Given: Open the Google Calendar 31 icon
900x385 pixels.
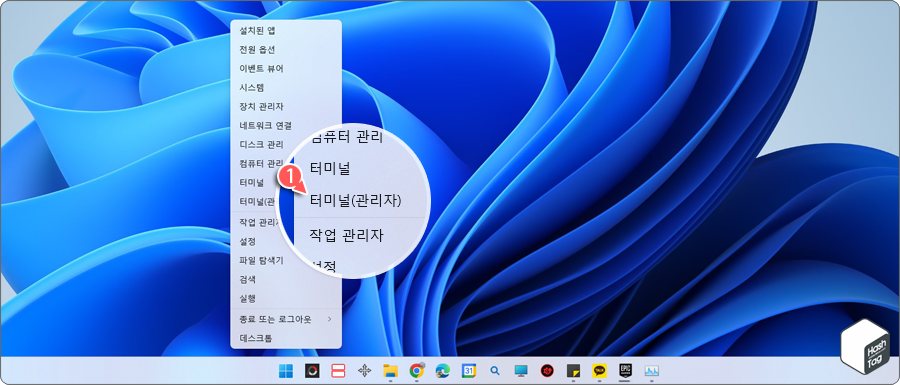Looking at the screenshot, I should tap(469, 371).
